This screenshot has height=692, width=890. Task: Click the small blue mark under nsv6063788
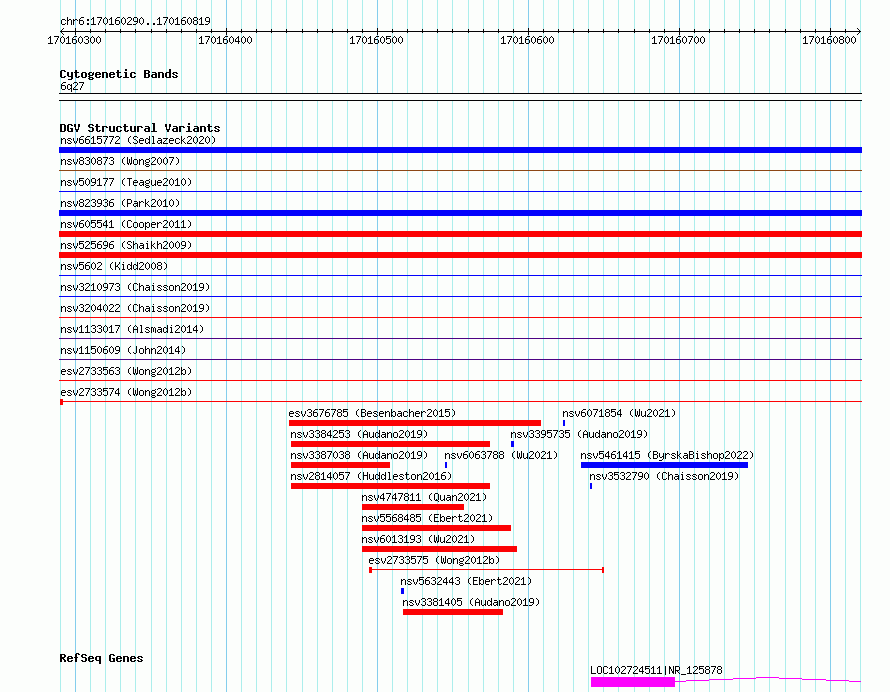pos(446,465)
